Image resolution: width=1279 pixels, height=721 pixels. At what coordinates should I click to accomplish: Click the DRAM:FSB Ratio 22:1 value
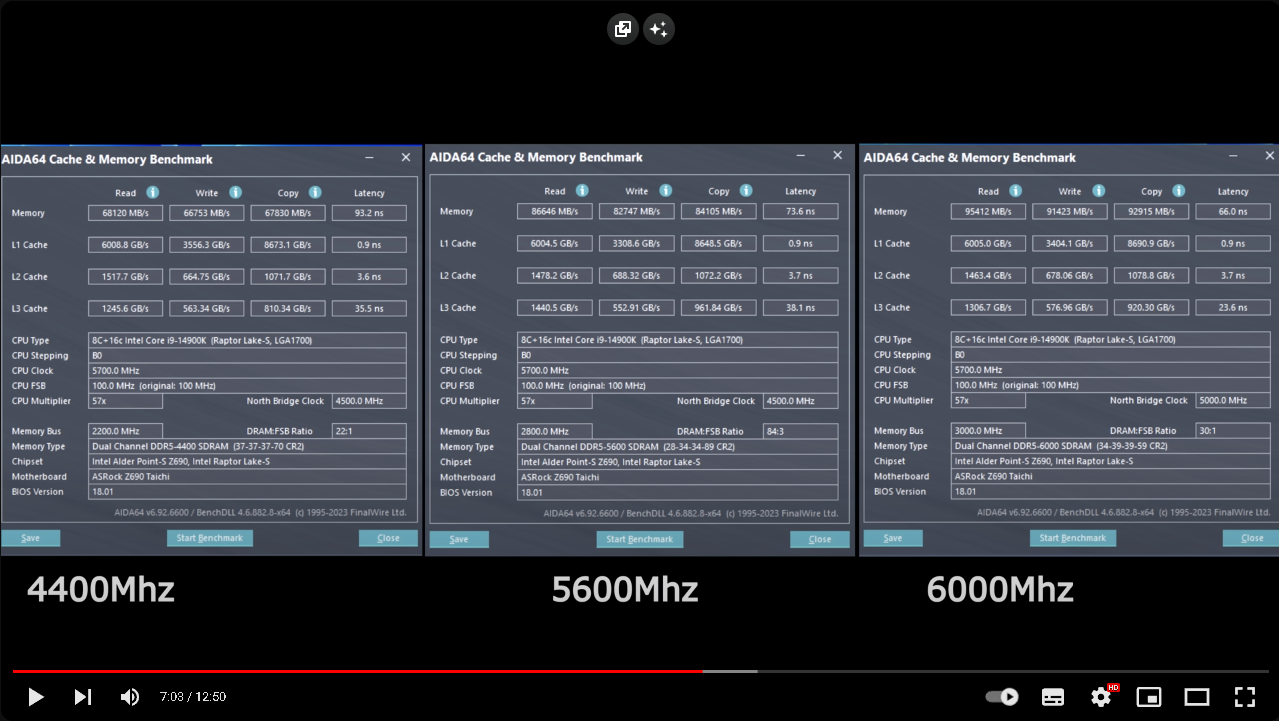369,431
